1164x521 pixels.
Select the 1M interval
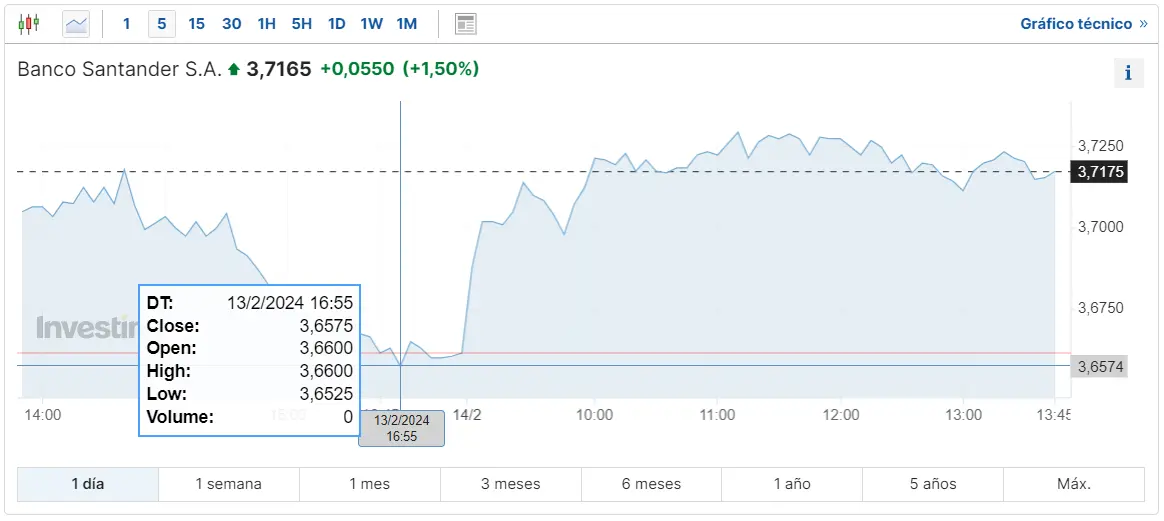tap(407, 24)
